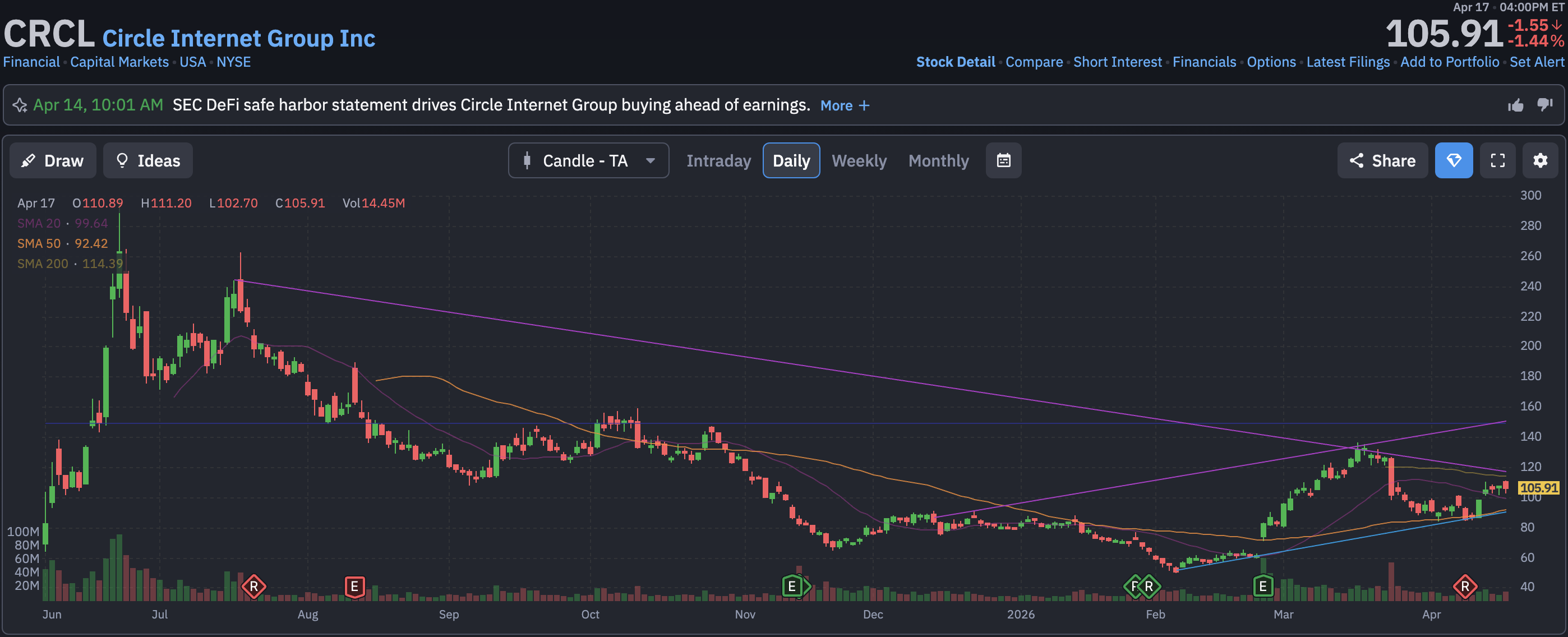1568x637 pixels.
Task: Open chart settings gear
Action: (1539, 160)
